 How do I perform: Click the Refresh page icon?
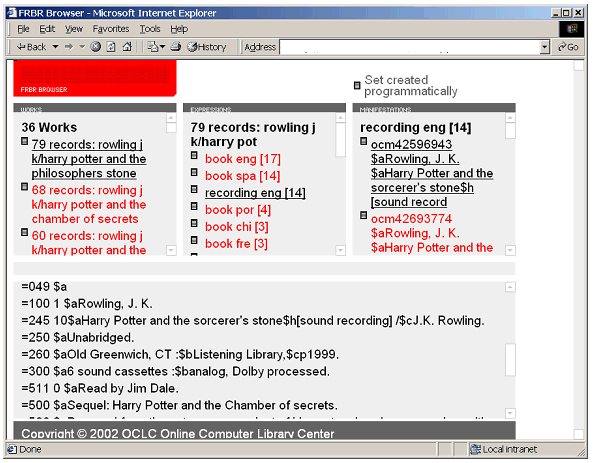[x=111, y=47]
